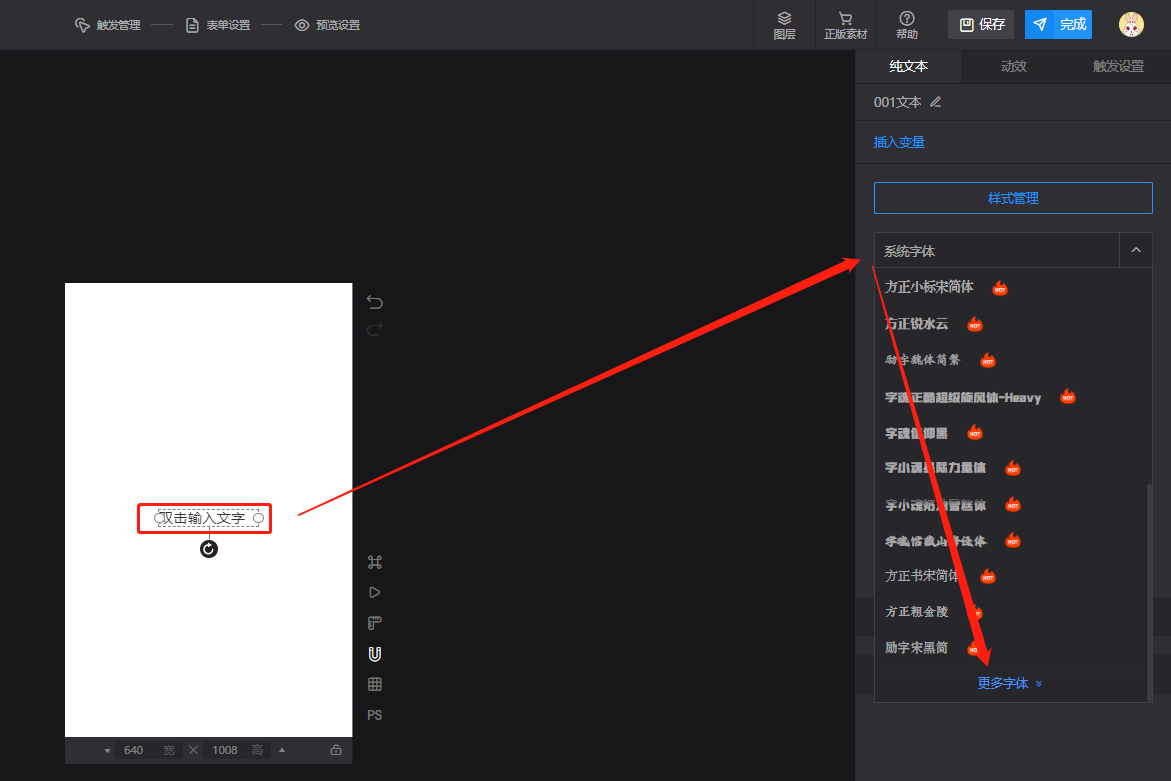Screen dimensions: 1171x781
Task: Open the 图层 layers panel
Action: click(784, 25)
